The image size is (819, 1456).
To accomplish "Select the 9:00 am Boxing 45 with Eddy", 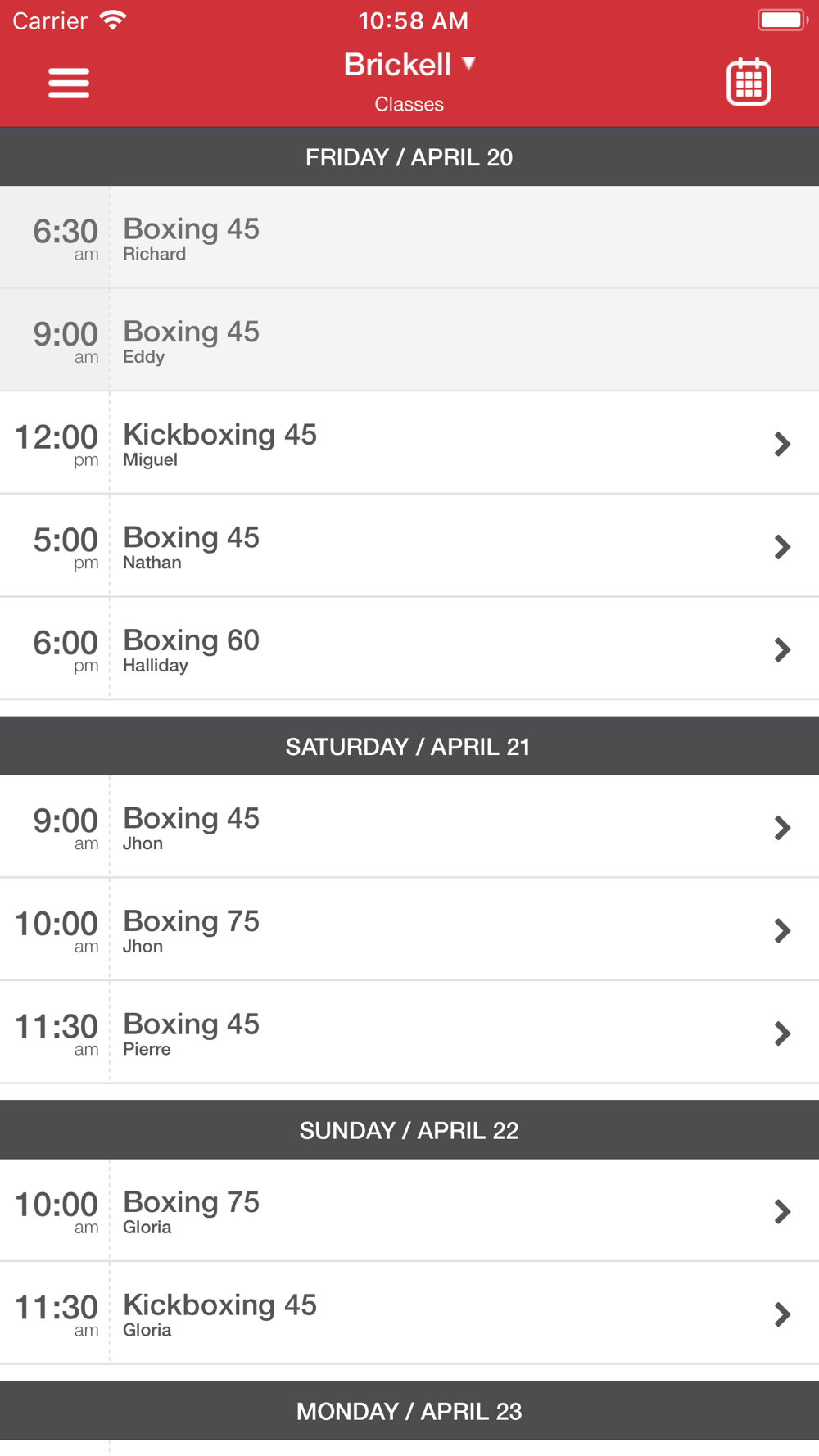I will tap(409, 341).
